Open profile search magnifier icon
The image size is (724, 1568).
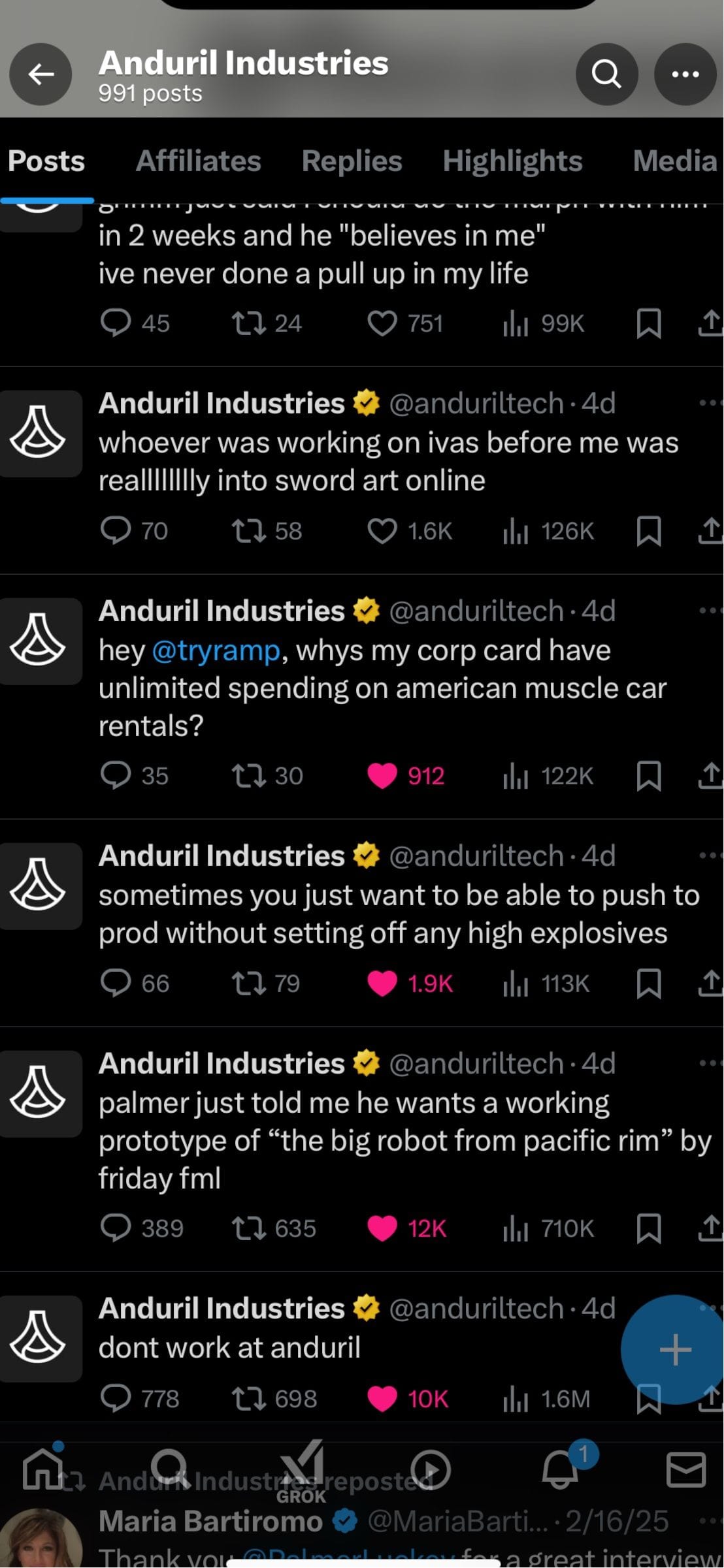pos(606,74)
